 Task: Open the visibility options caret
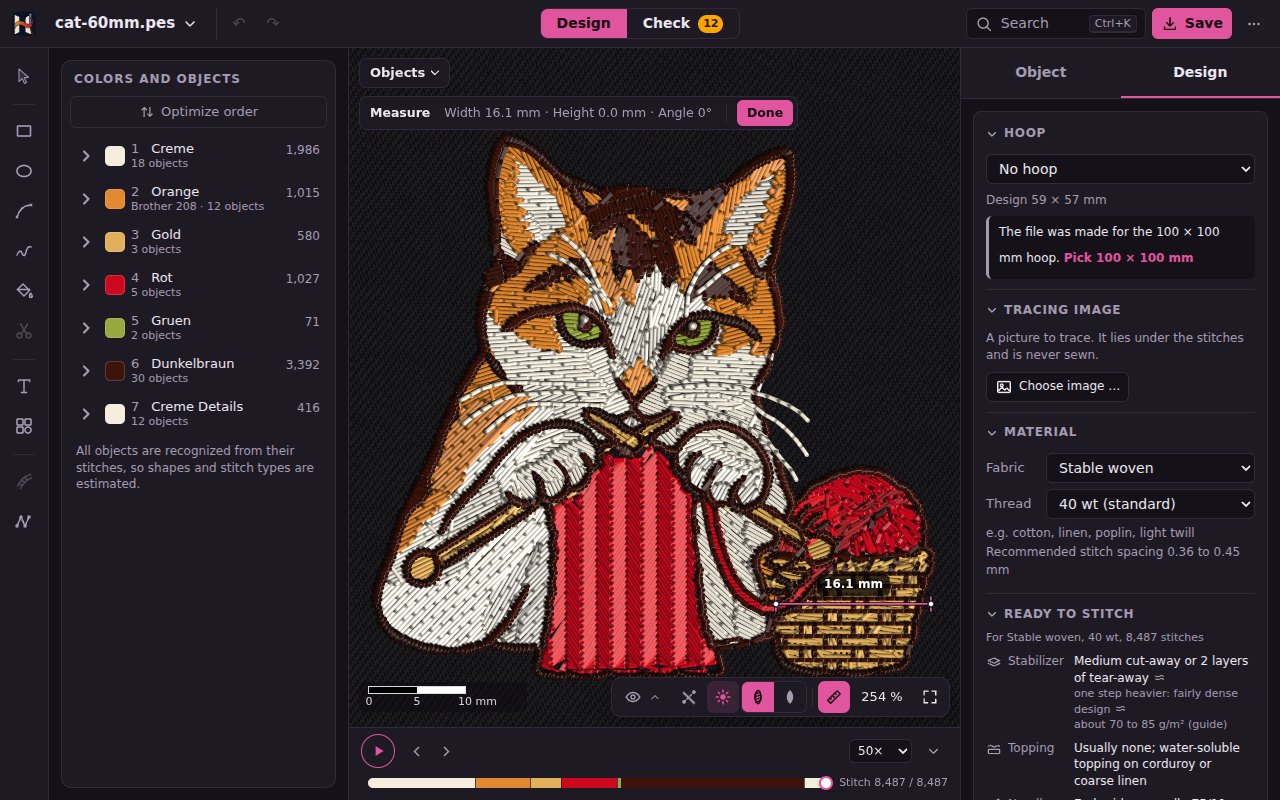click(x=655, y=697)
